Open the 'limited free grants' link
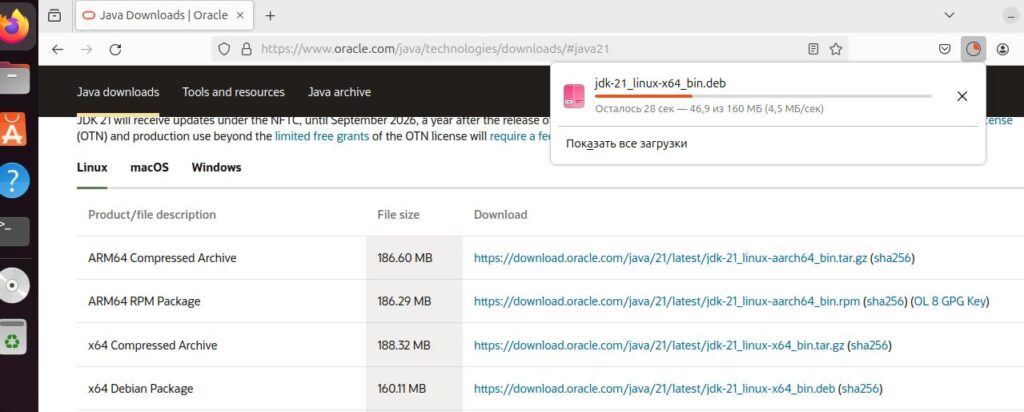The image size is (1024, 412). click(322, 136)
